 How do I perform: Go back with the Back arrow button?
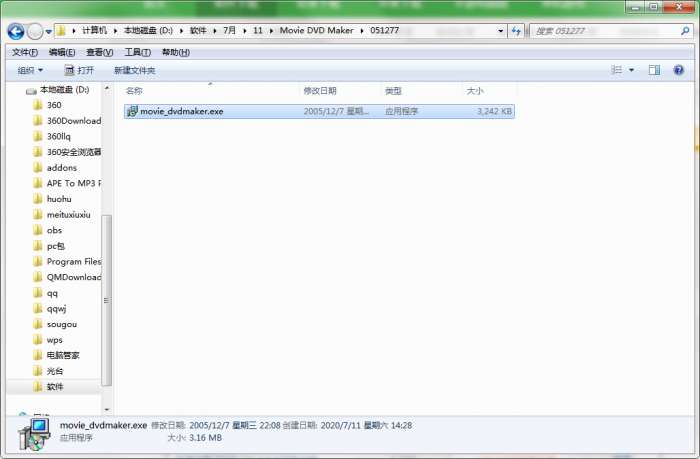coord(16,31)
